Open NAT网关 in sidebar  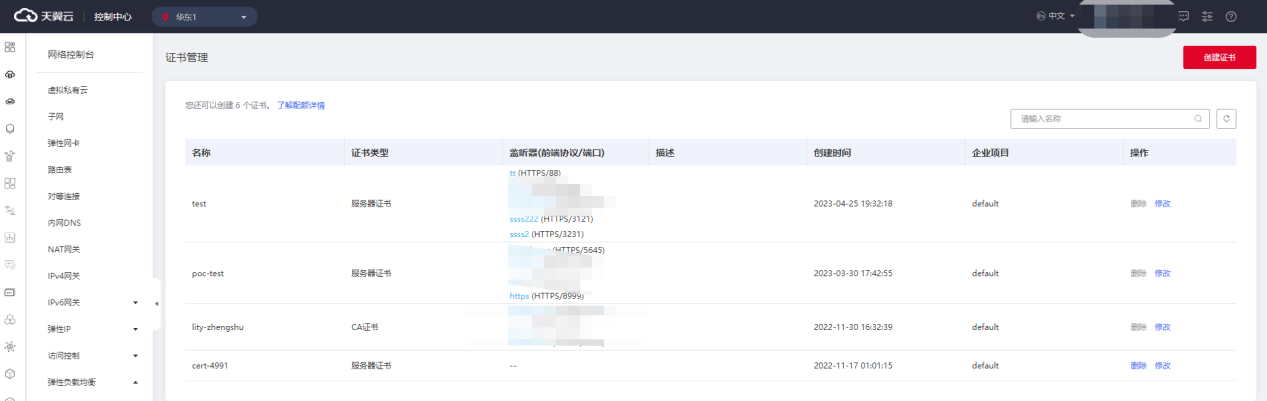[x=64, y=249]
